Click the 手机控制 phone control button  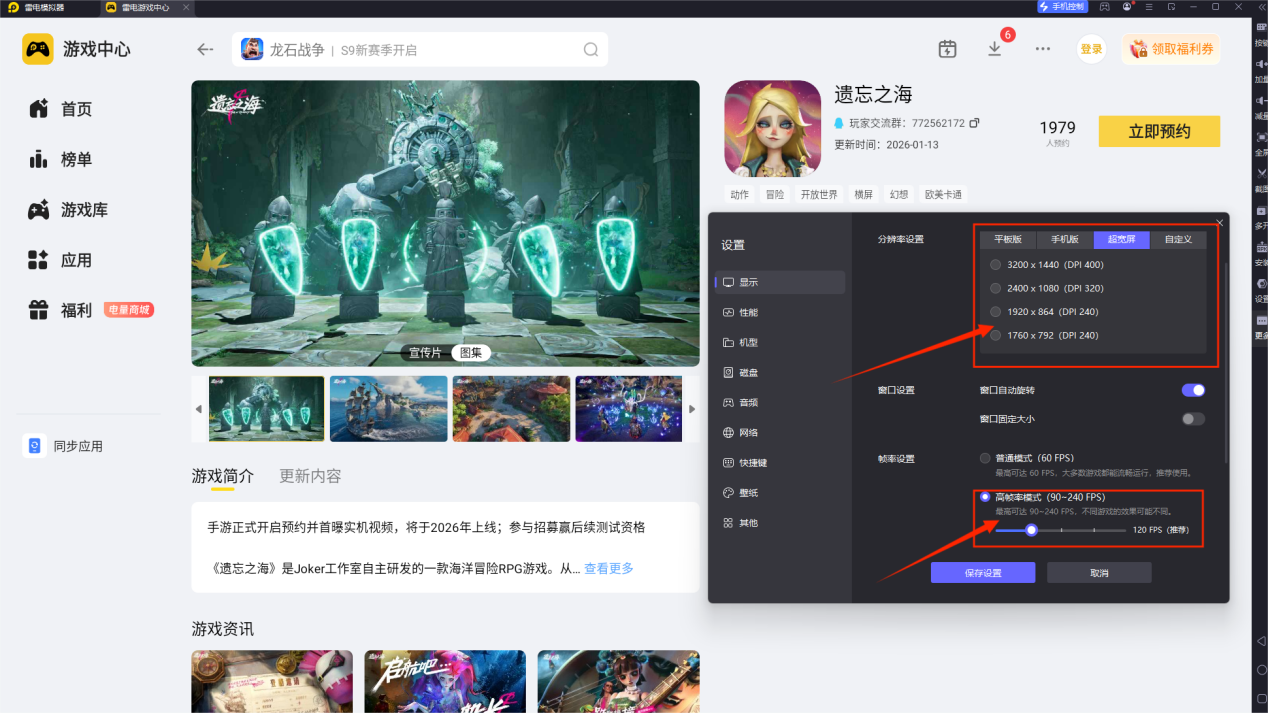(x=1062, y=6)
